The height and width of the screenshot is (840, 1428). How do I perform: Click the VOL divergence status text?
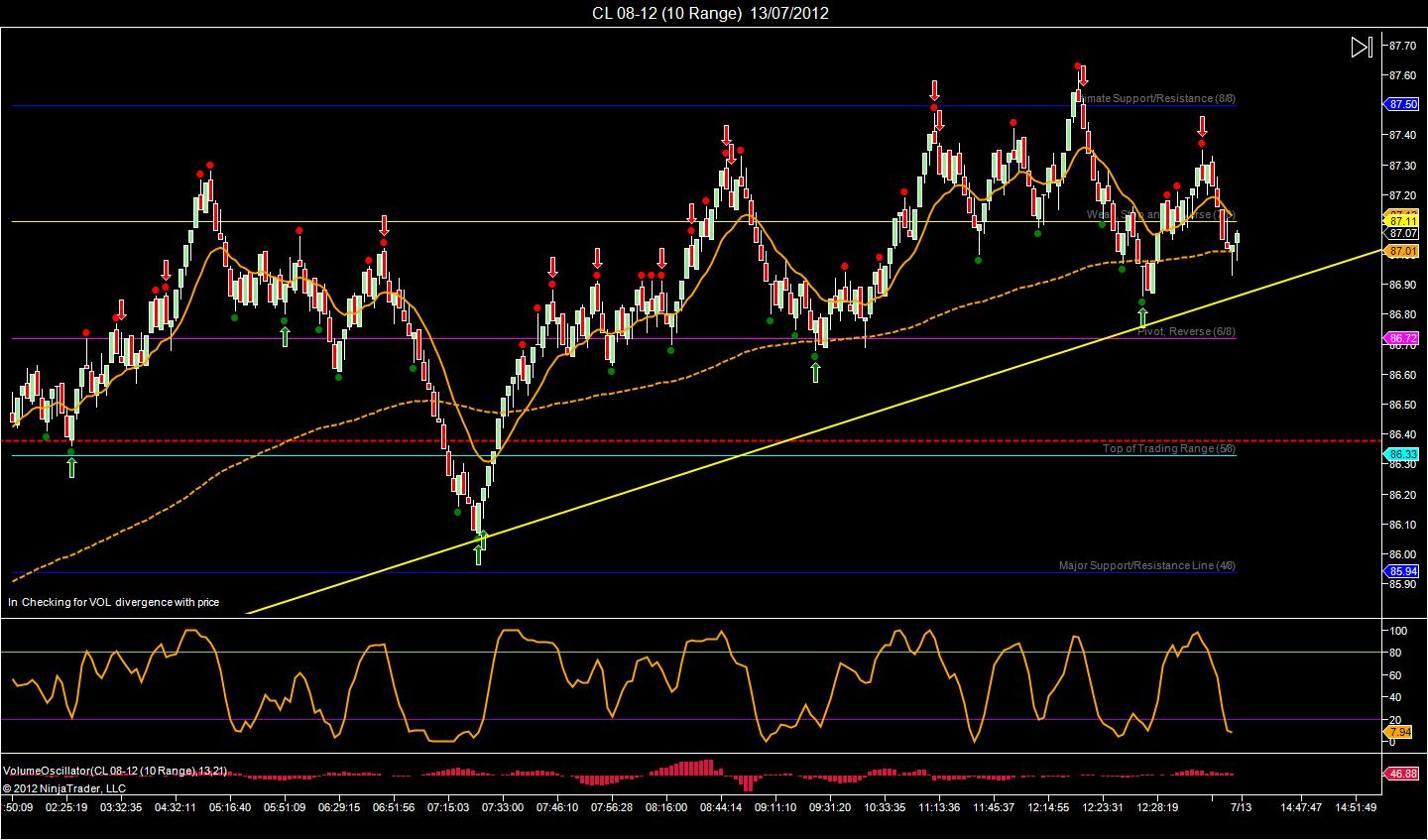coord(114,602)
